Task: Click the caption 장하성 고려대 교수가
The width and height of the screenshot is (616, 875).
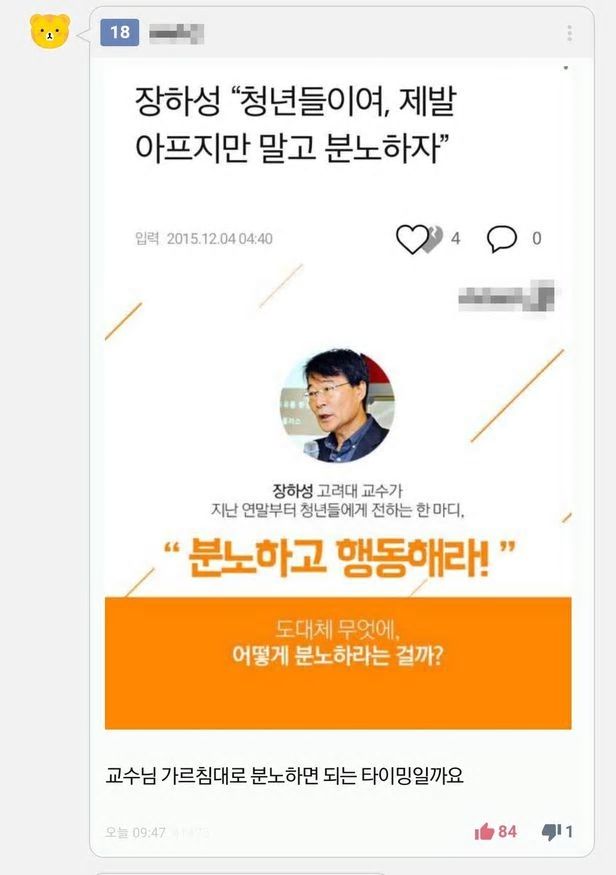Action: tap(337, 491)
